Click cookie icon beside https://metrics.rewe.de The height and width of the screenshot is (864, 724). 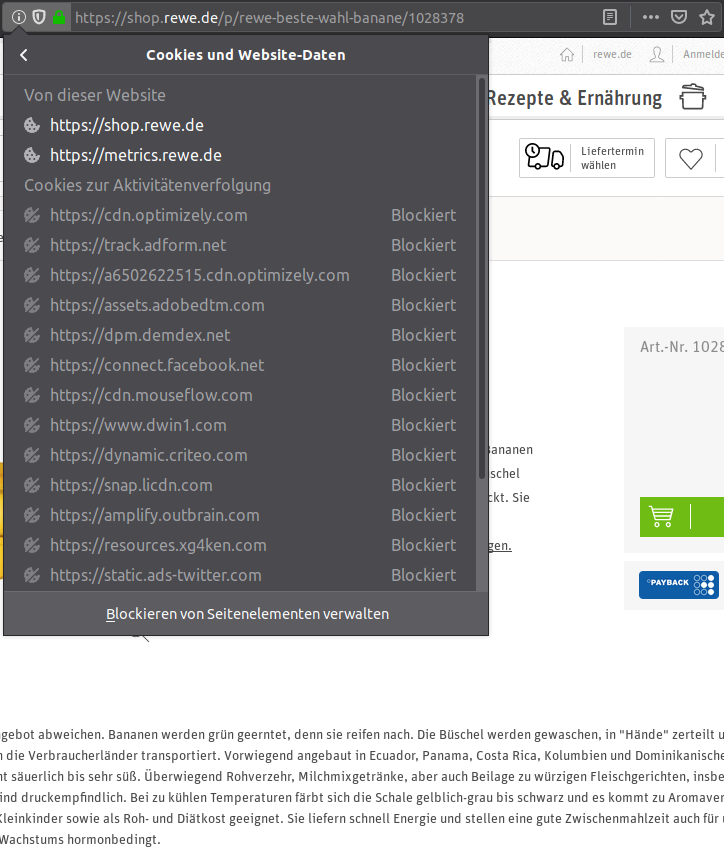click(32, 155)
